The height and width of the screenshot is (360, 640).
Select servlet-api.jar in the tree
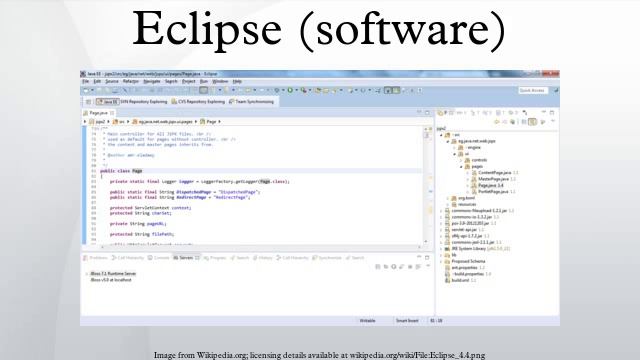(464, 230)
